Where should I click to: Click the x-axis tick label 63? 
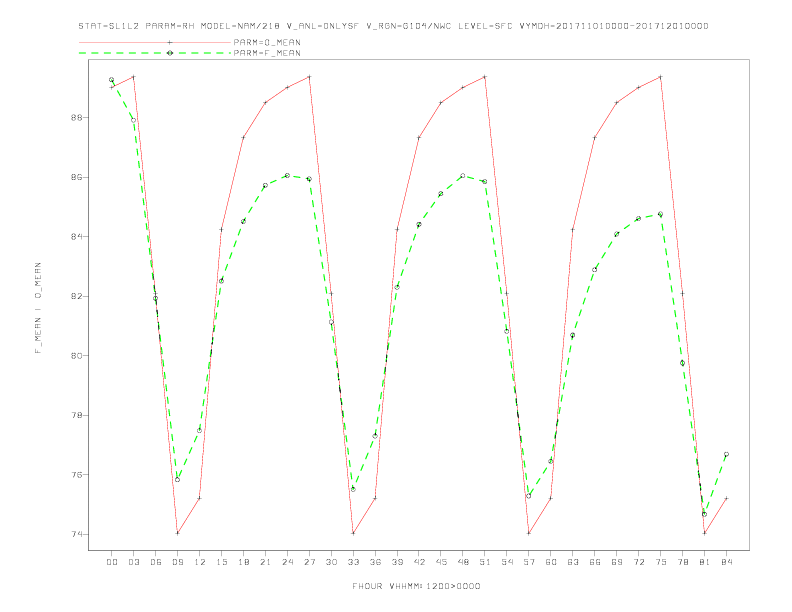tap(573, 562)
